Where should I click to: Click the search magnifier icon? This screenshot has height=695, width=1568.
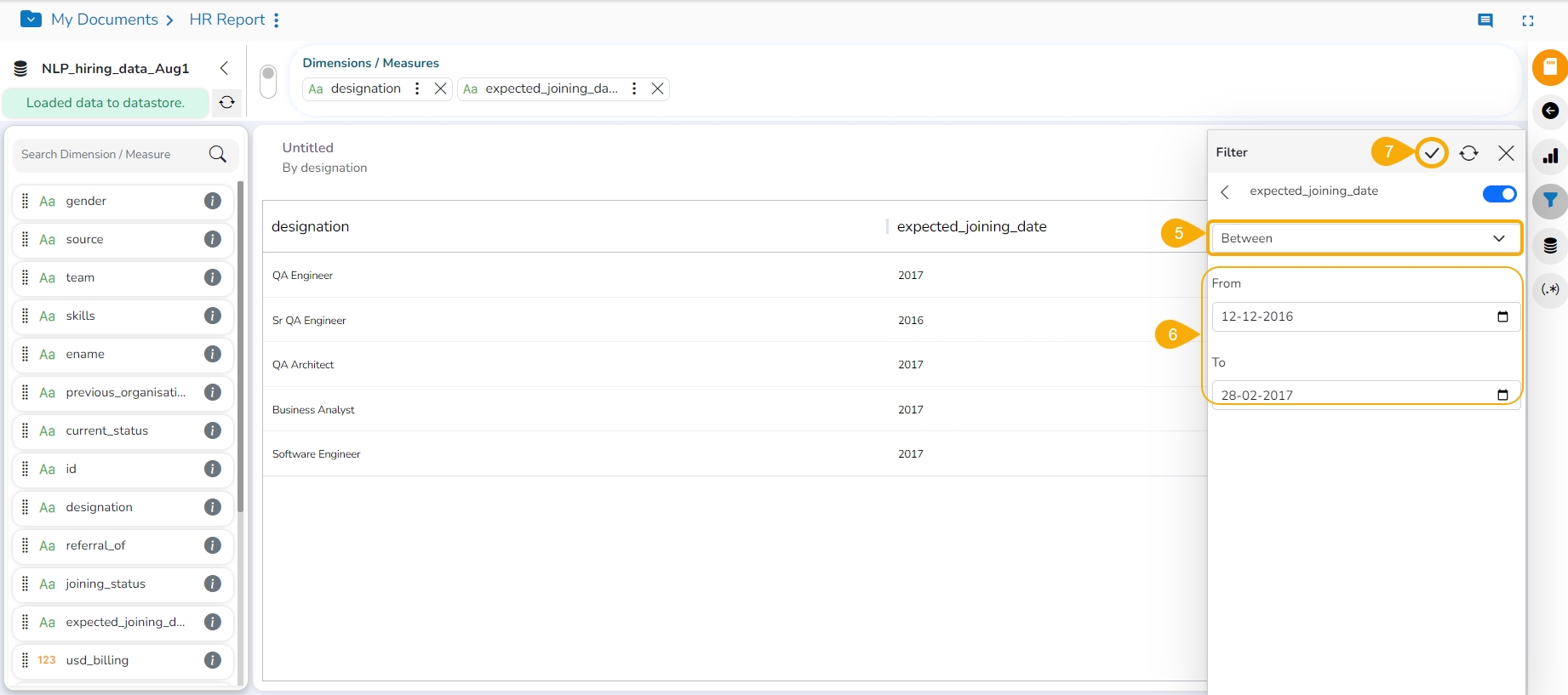tap(218, 154)
